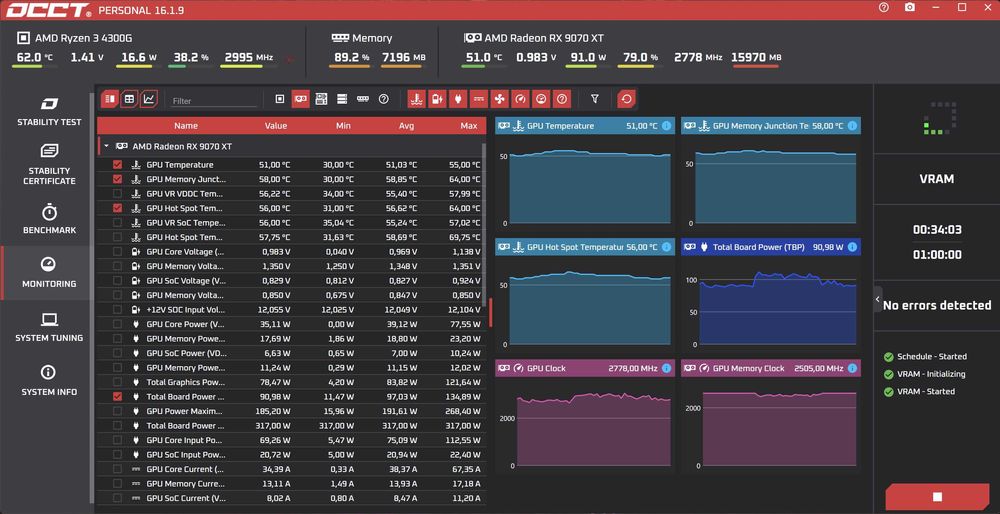Toggle the fan sensor filter icon
Image resolution: width=1000 pixels, height=514 pixels.
[x=500, y=99]
